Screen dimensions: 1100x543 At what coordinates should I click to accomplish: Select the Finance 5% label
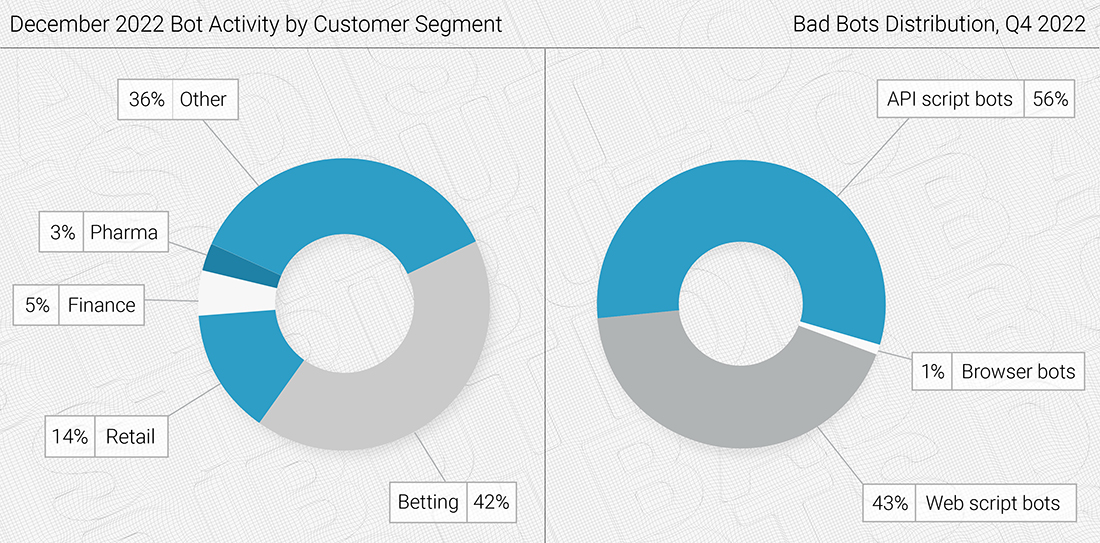pyautogui.click(x=79, y=304)
